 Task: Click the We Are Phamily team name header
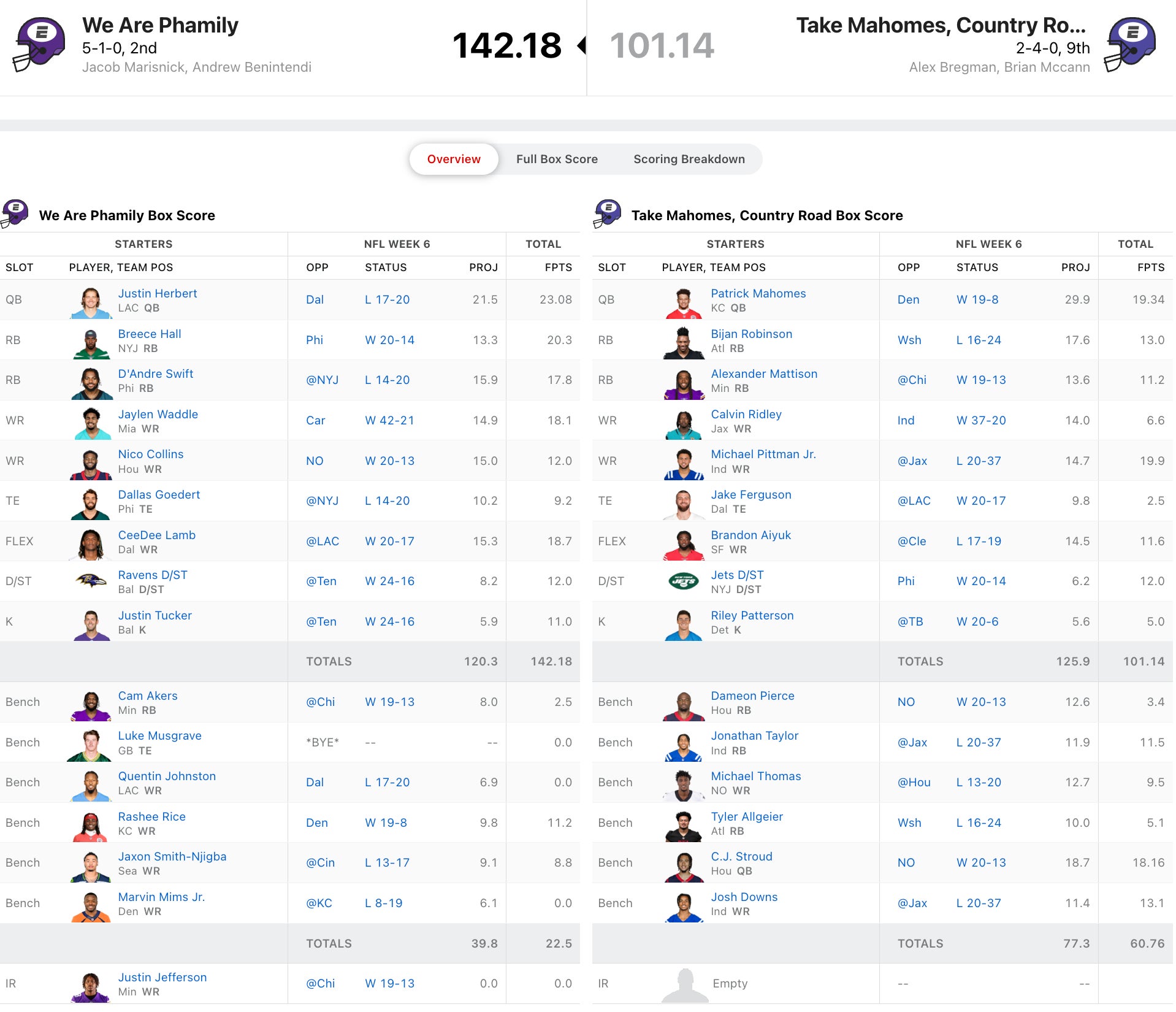point(160,25)
